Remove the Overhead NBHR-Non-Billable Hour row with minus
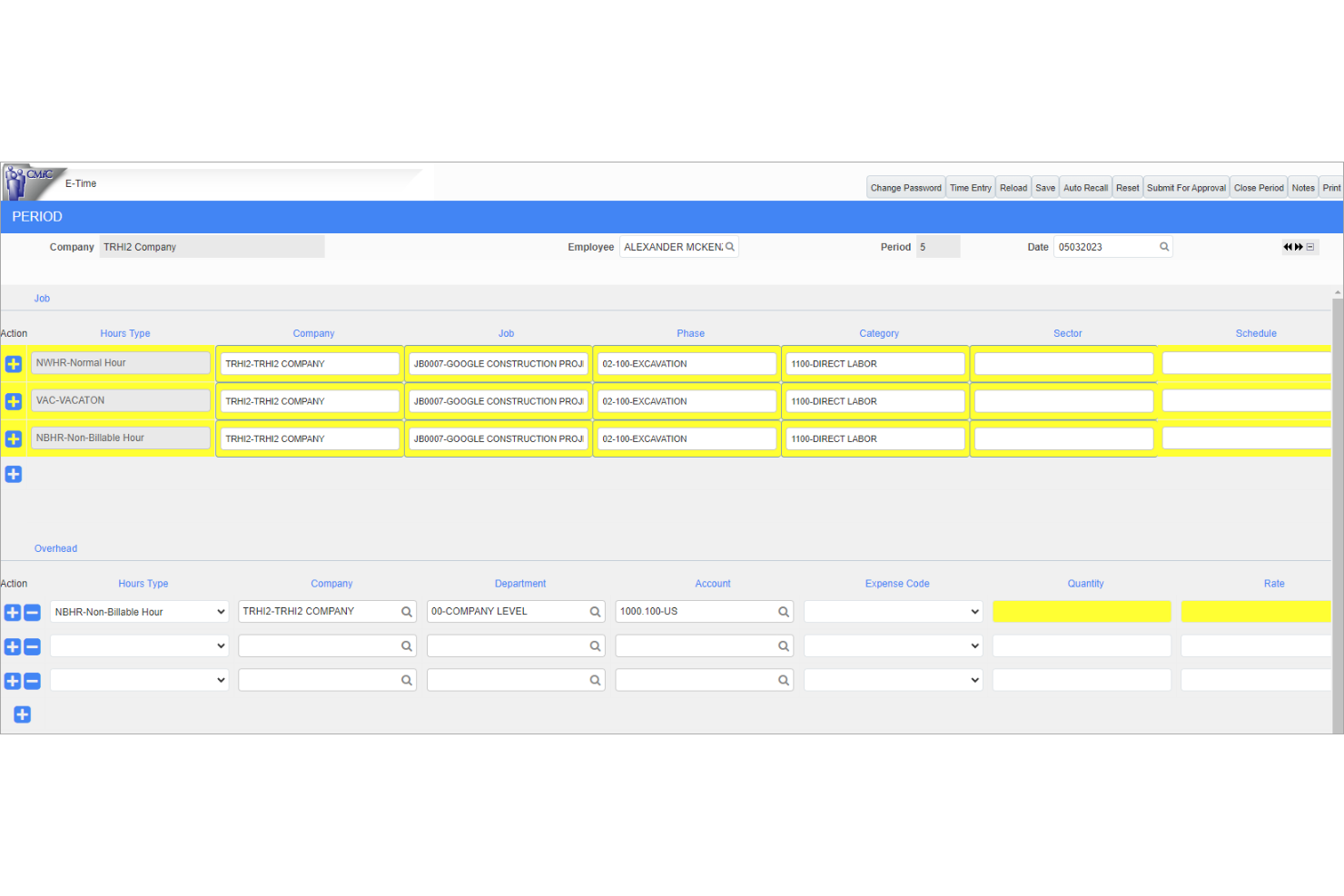 pyautogui.click(x=32, y=613)
